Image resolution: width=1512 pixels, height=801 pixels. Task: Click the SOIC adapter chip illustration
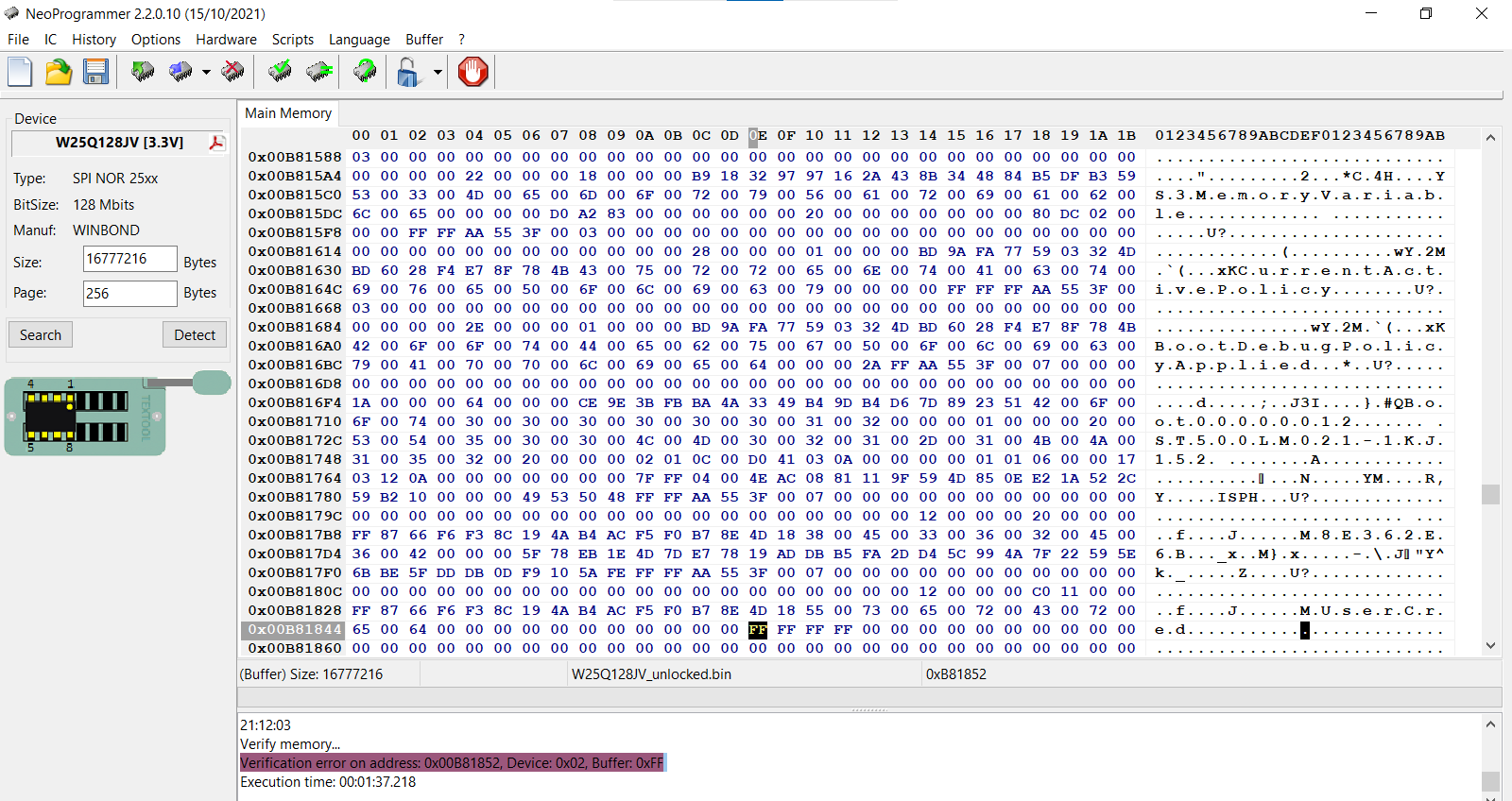85,417
